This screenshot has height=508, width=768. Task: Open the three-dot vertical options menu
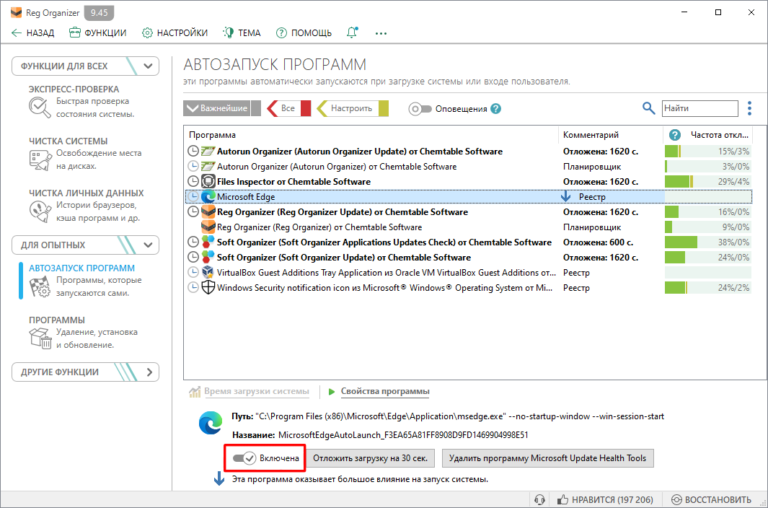point(750,108)
